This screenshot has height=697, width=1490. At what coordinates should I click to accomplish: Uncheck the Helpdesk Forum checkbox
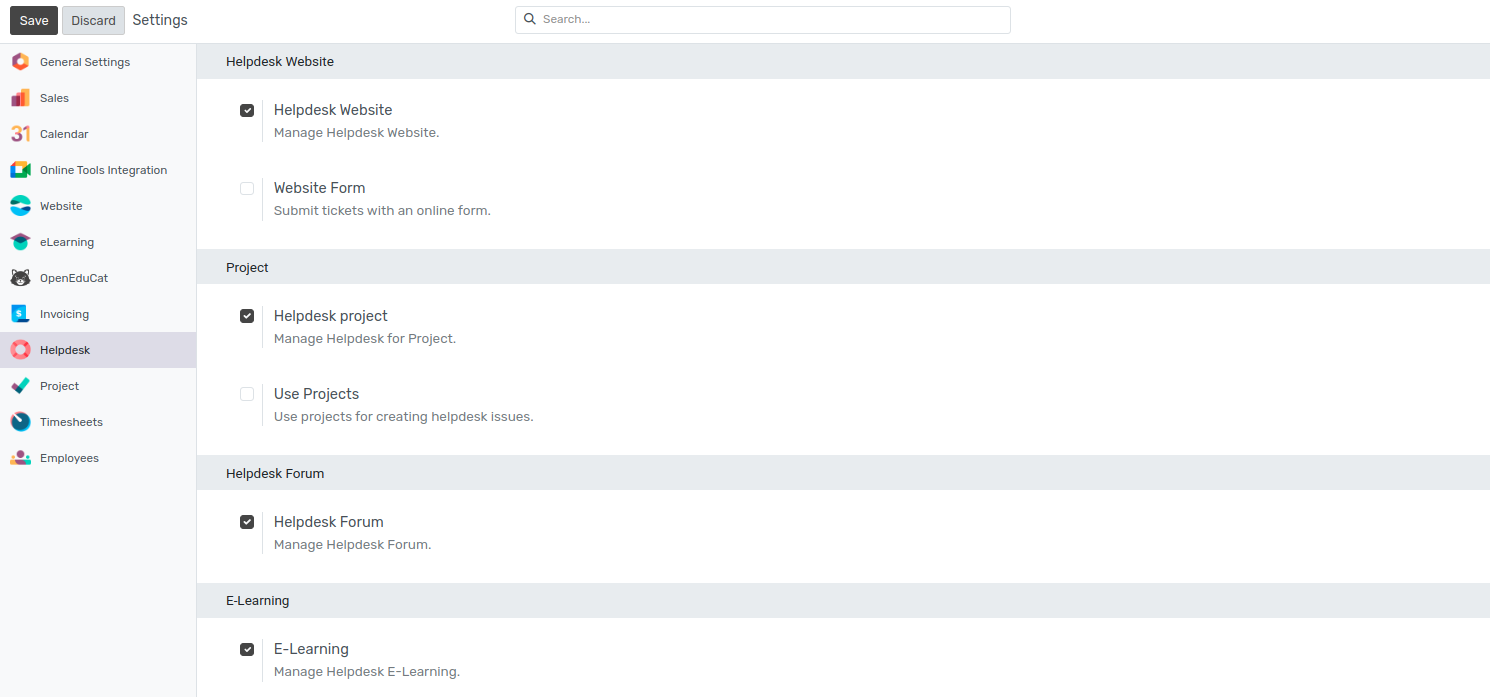[x=247, y=522]
